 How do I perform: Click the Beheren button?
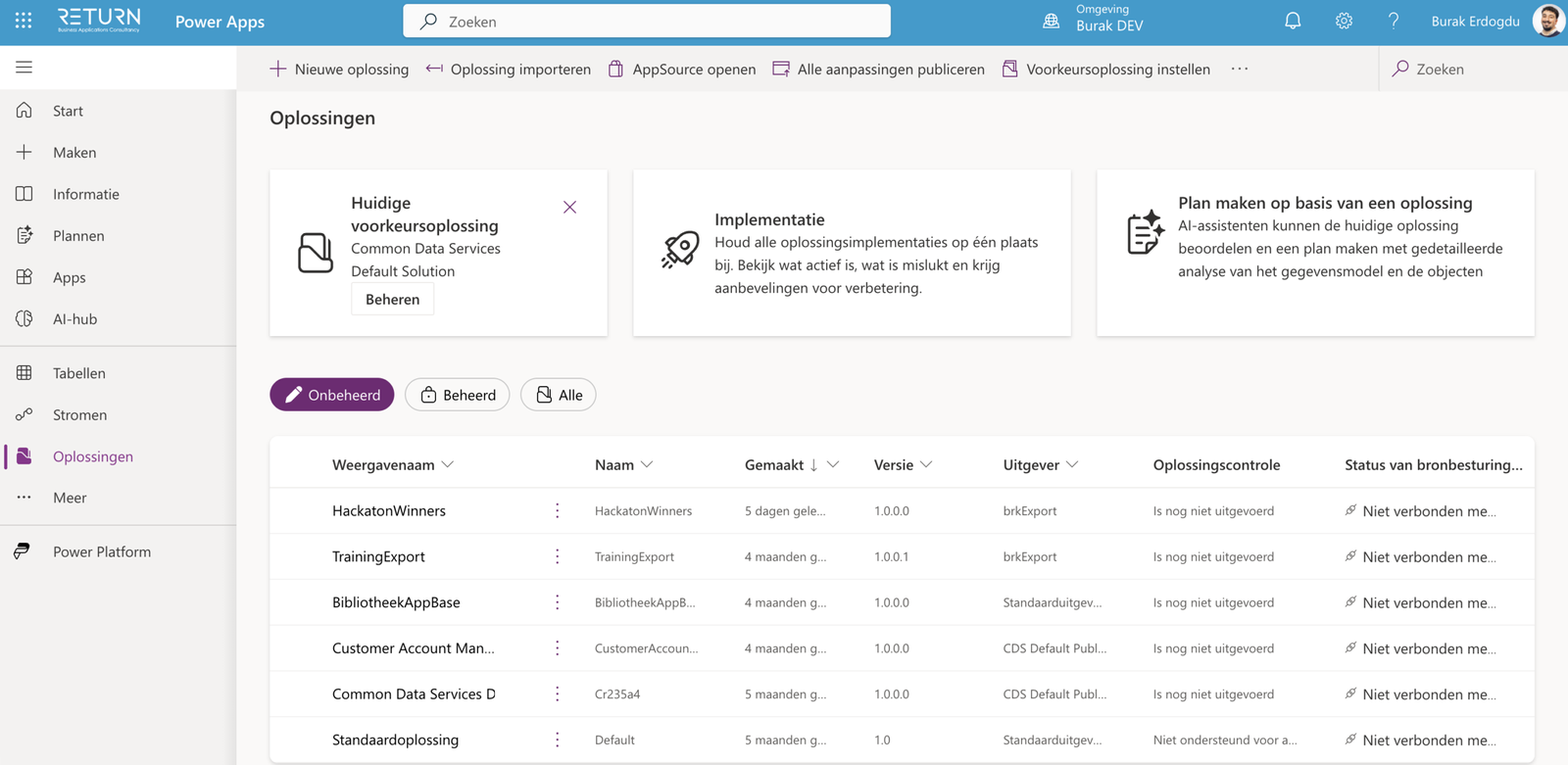(x=392, y=299)
